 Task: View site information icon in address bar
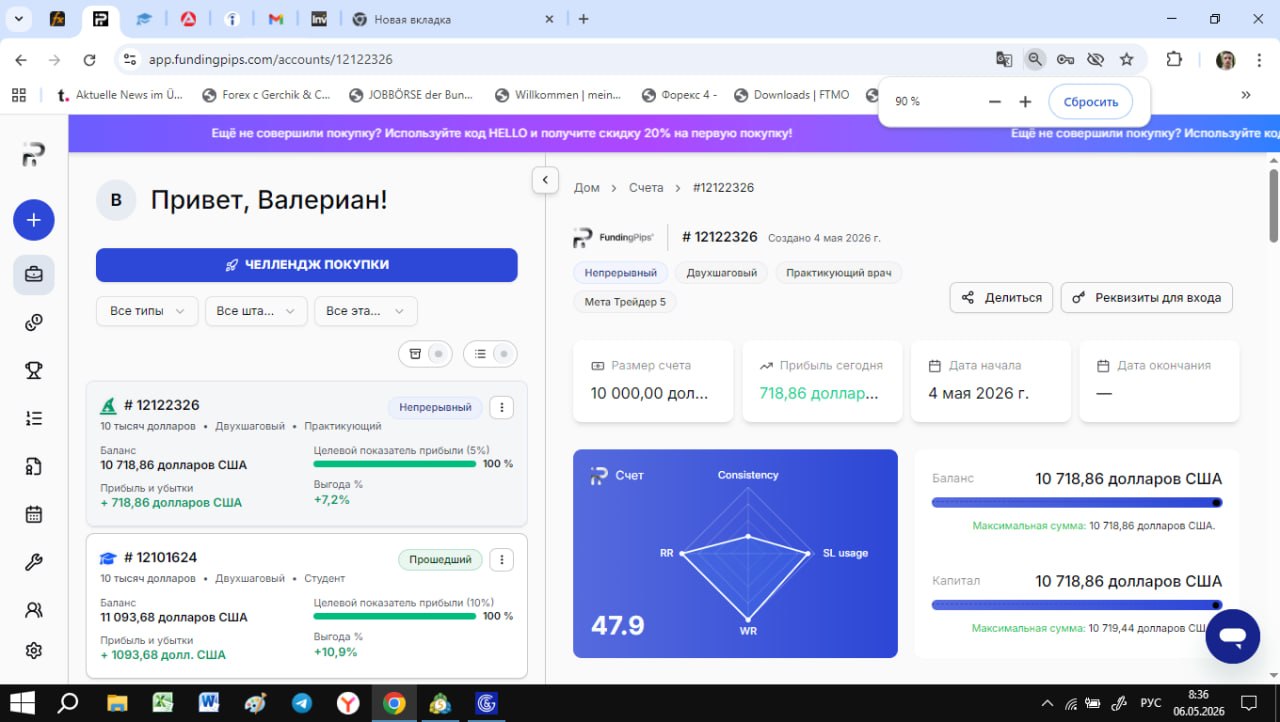[x=129, y=60]
